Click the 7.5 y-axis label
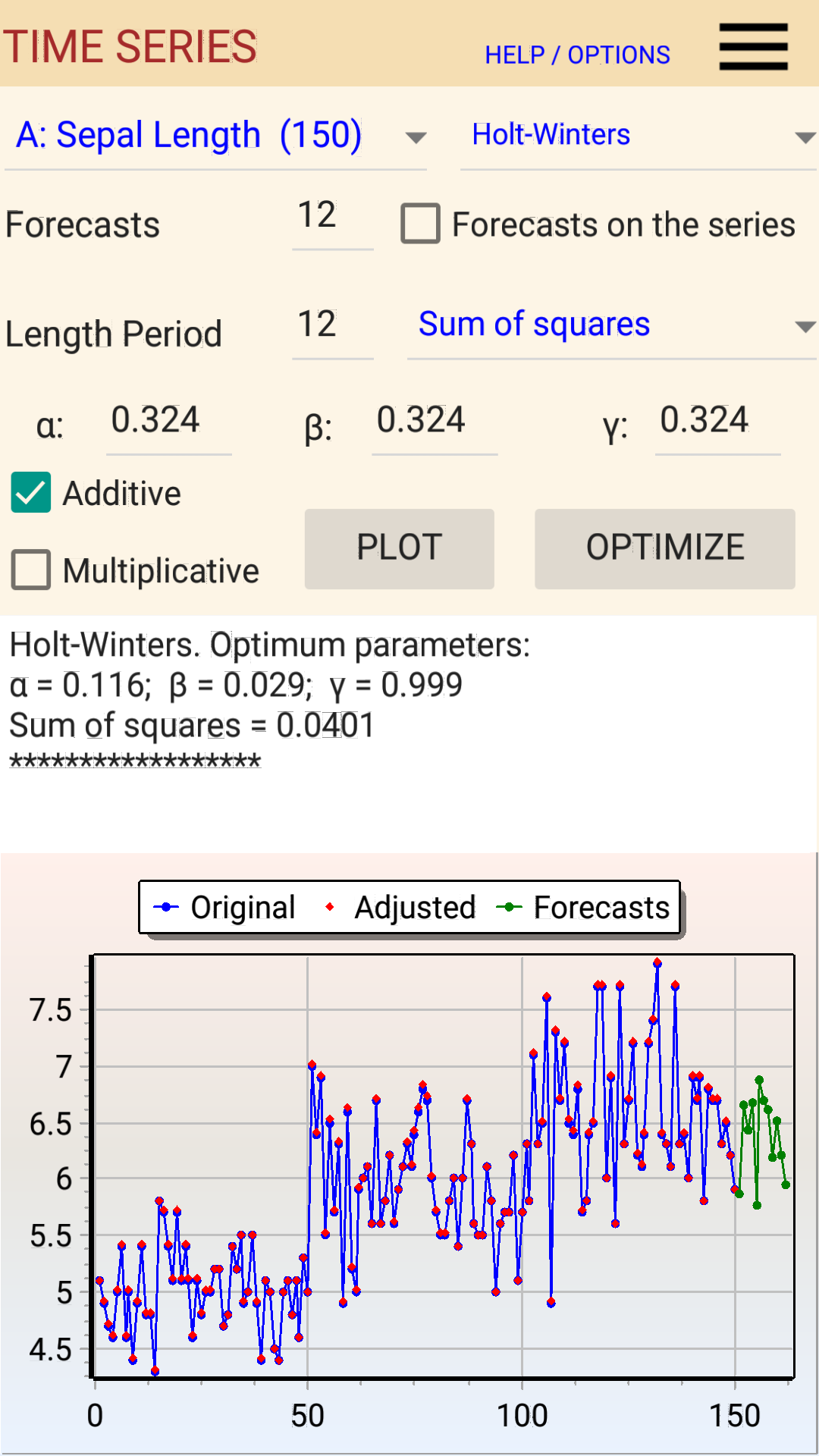The image size is (819, 1456). pos(51,1011)
